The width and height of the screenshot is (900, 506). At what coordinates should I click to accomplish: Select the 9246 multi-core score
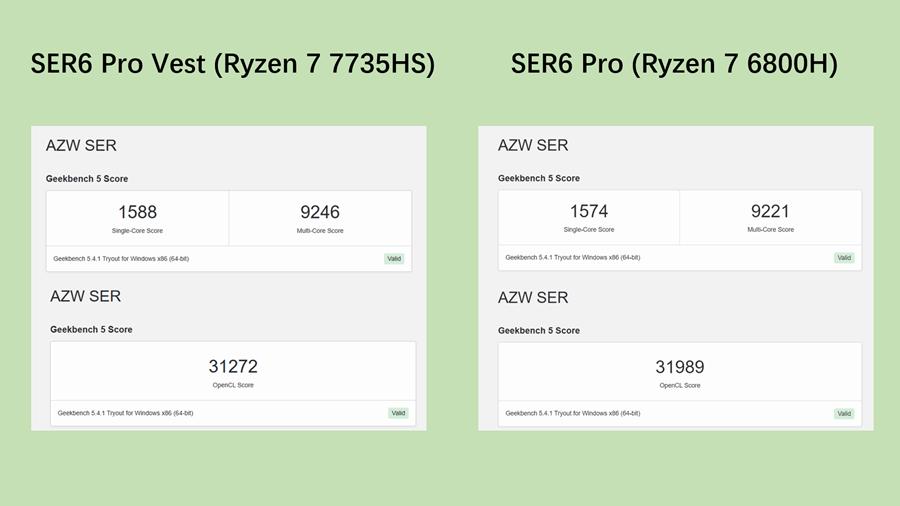coord(320,212)
